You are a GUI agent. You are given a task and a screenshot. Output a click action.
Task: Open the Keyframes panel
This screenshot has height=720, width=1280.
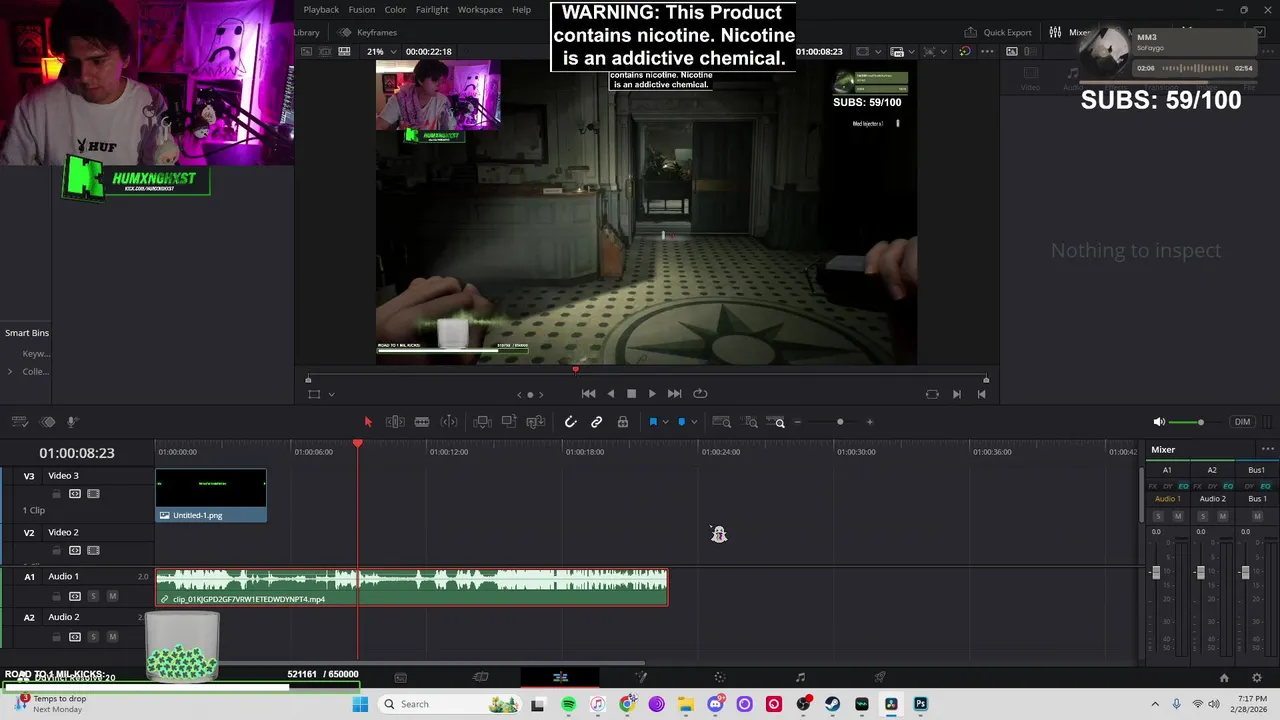(x=368, y=32)
